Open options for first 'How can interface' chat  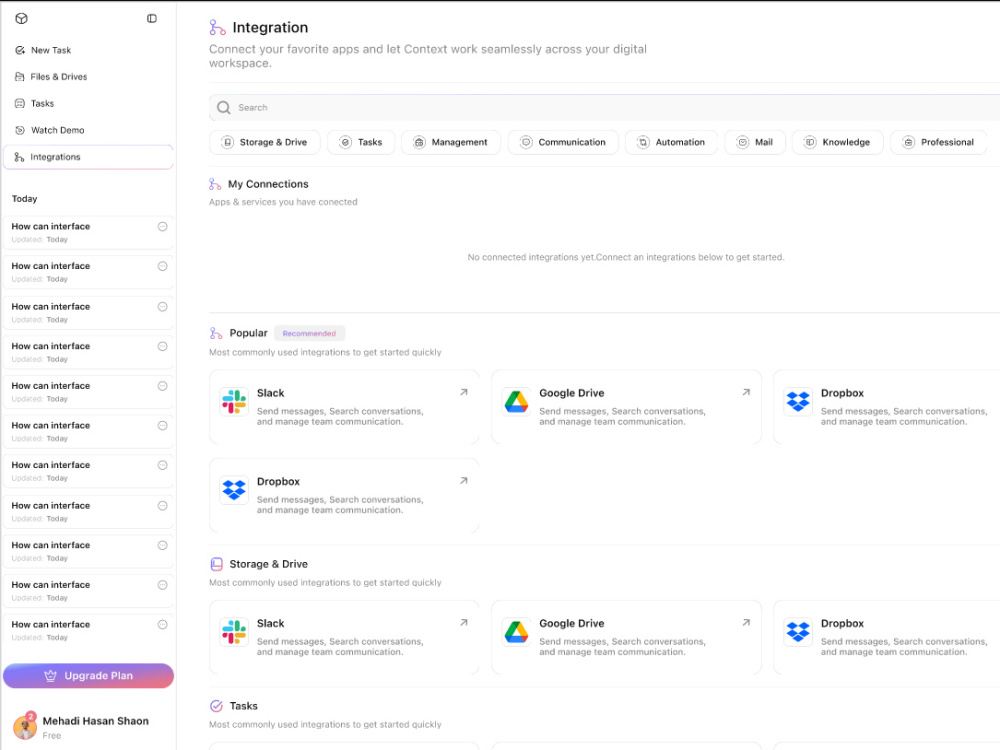point(163,226)
